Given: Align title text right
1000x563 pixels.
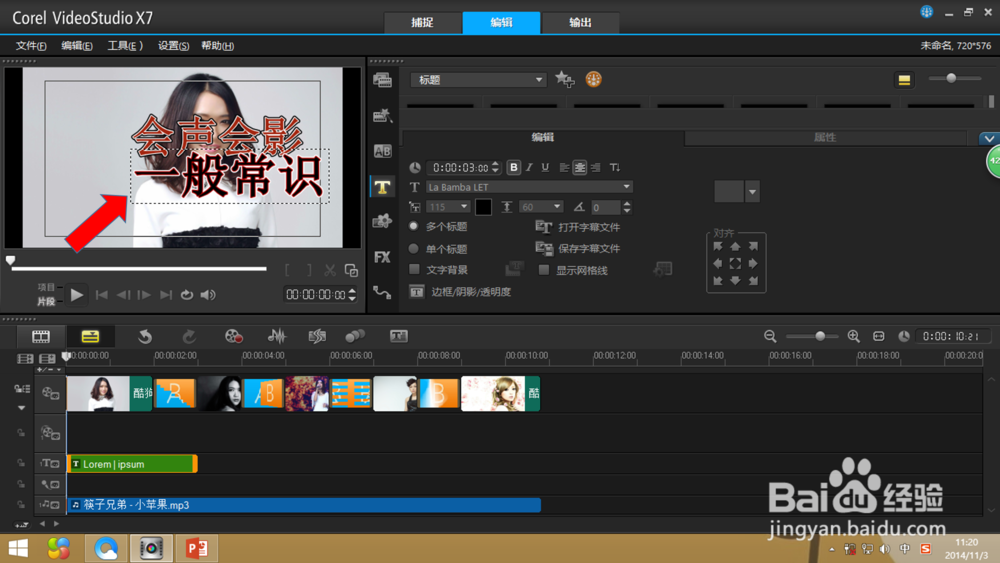Looking at the screenshot, I should coord(596,167).
